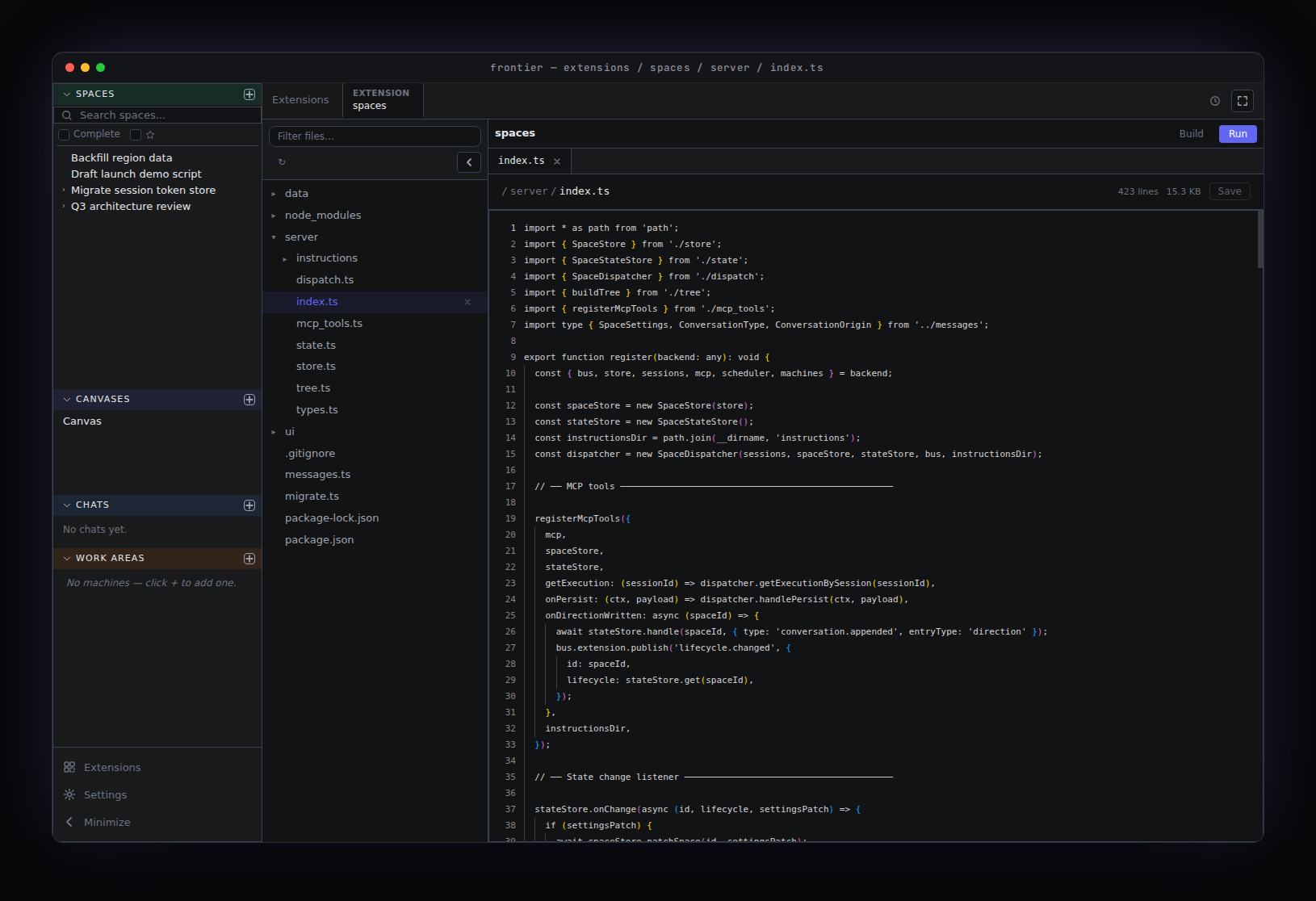Viewport: 1316px width, 901px height.
Task: Switch to the Extensions tab
Action: point(300,100)
